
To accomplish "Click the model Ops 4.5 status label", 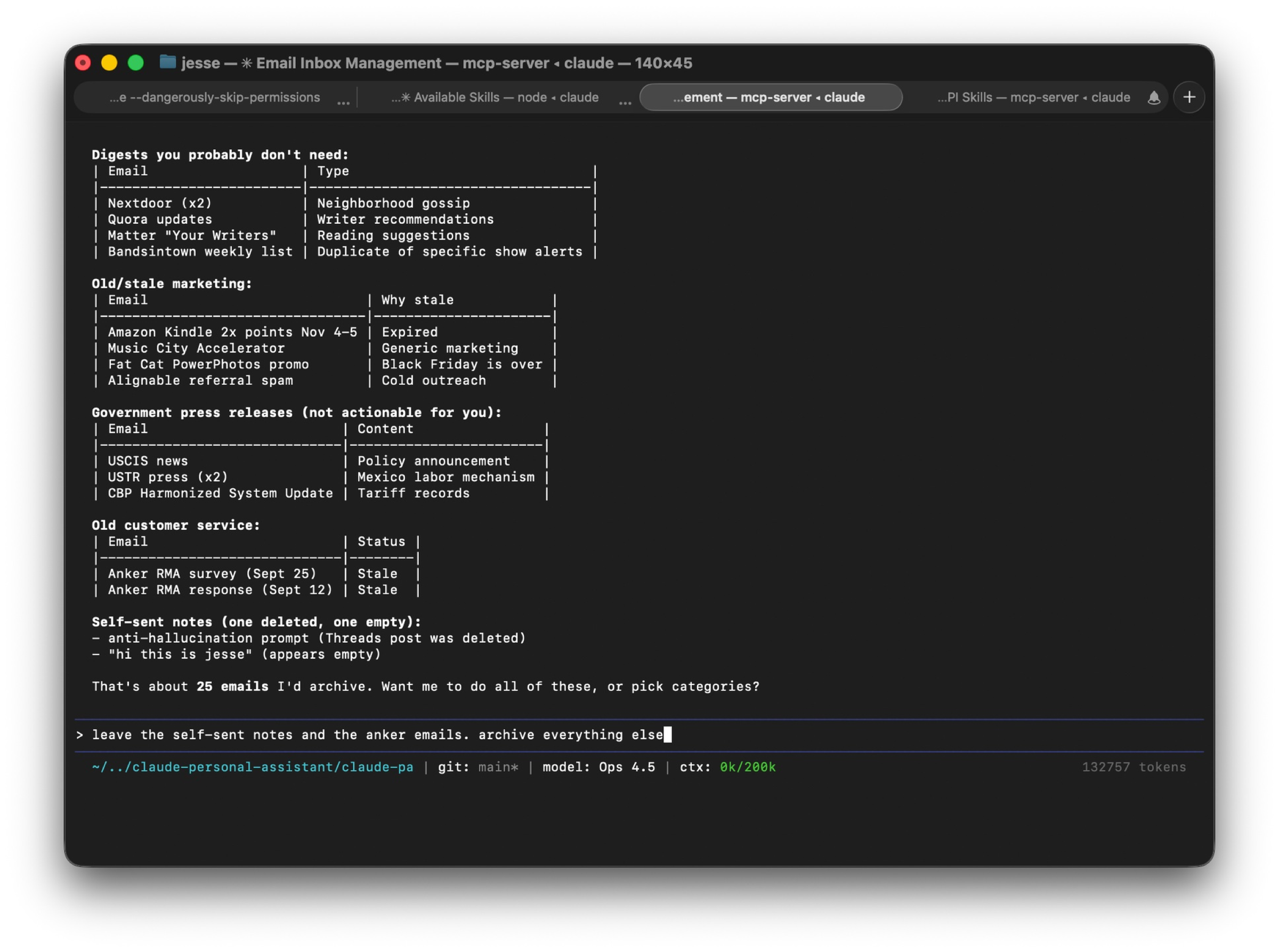I will pyautogui.click(x=598, y=767).
